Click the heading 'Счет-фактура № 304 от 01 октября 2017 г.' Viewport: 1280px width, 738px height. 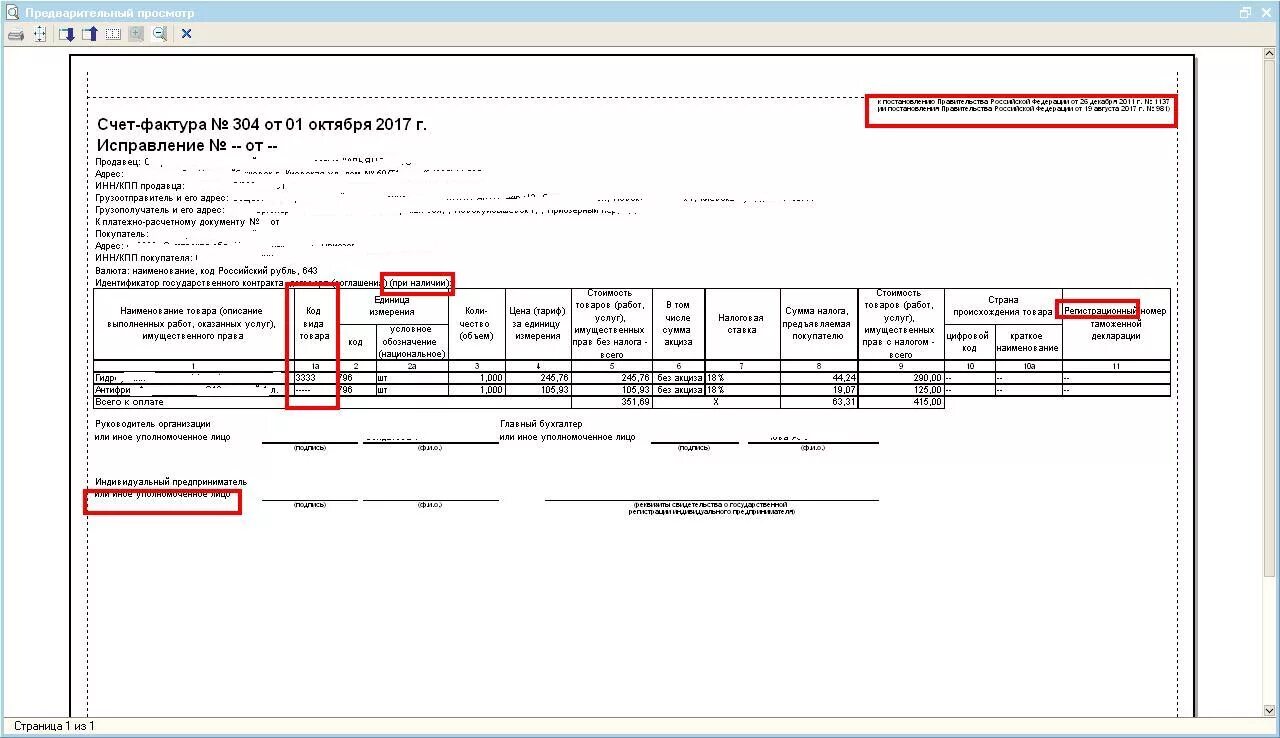pos(262,125)
